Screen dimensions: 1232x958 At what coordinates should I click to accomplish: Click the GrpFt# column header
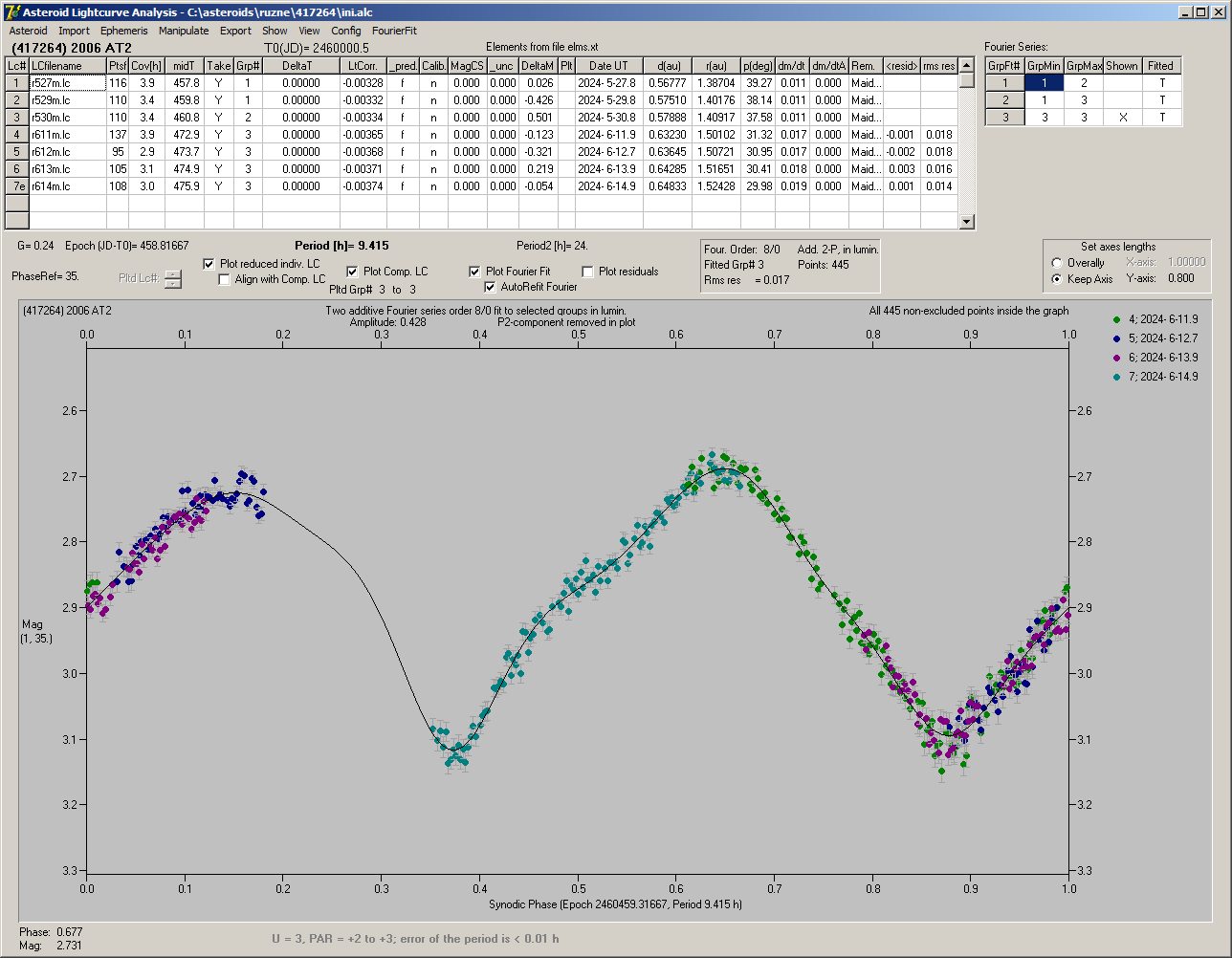[1005, 66]
